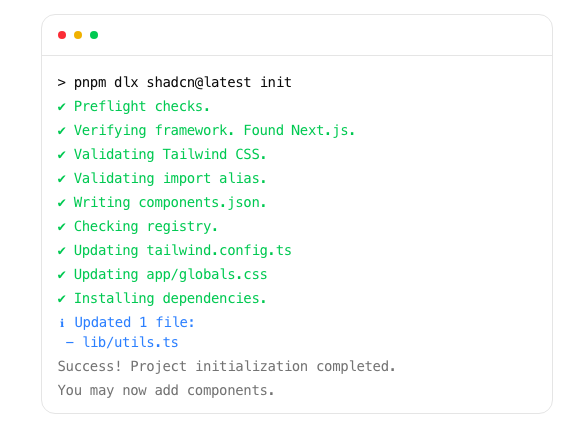Image resolution: width=588 pixels, height=430 pixels.
Task: Click the 'Checking registry.' line
Action: (x=146, y=226)
